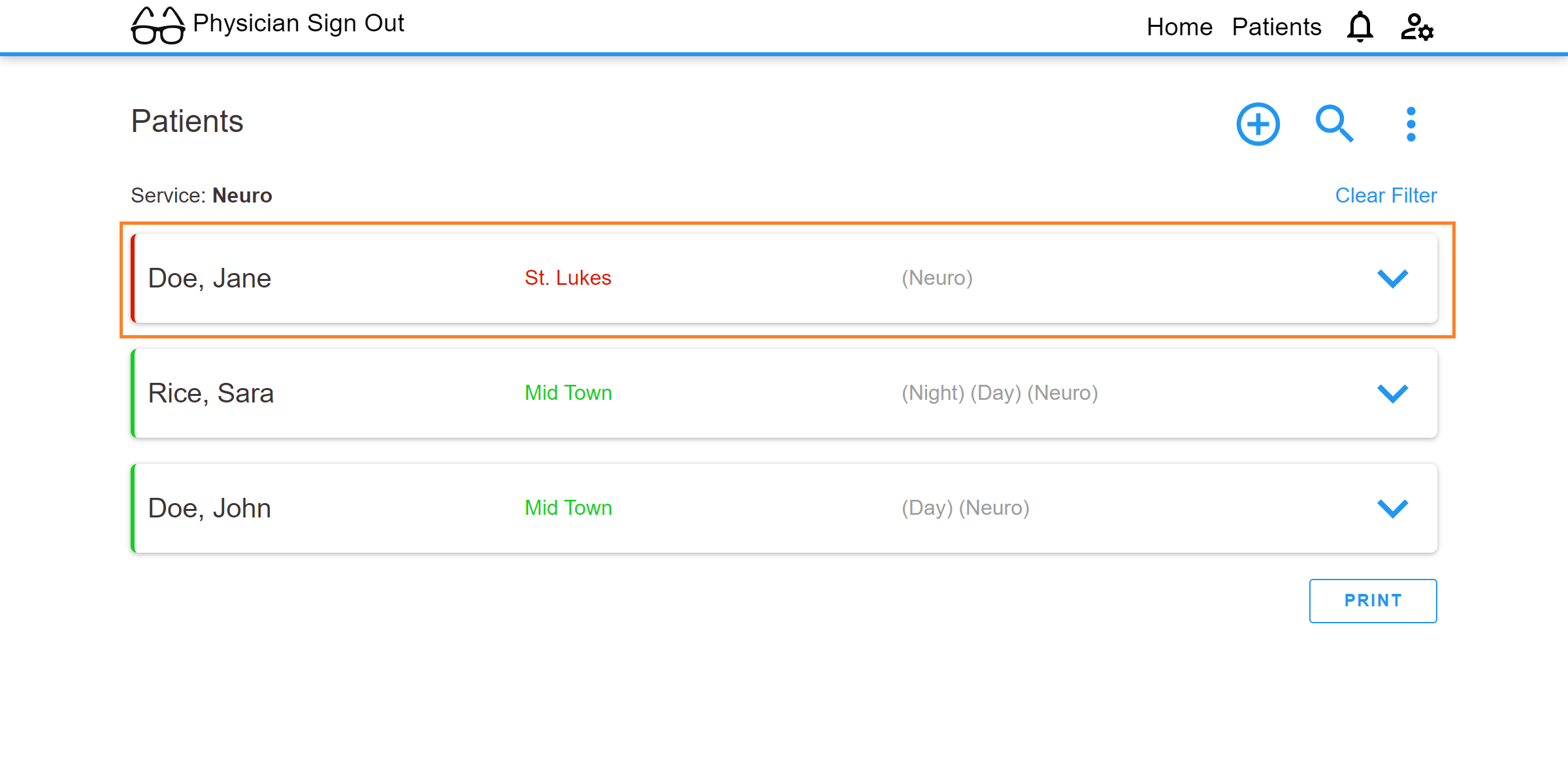Open user account settings icon
The height and width of the screenshot is (784, 1568).
1417,27
